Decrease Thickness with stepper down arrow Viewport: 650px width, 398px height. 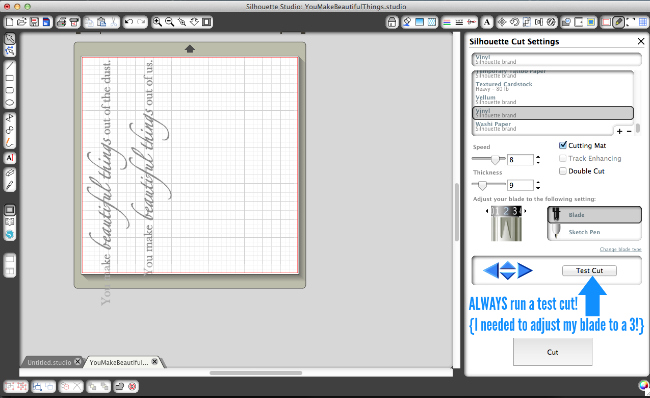[538, 188]
